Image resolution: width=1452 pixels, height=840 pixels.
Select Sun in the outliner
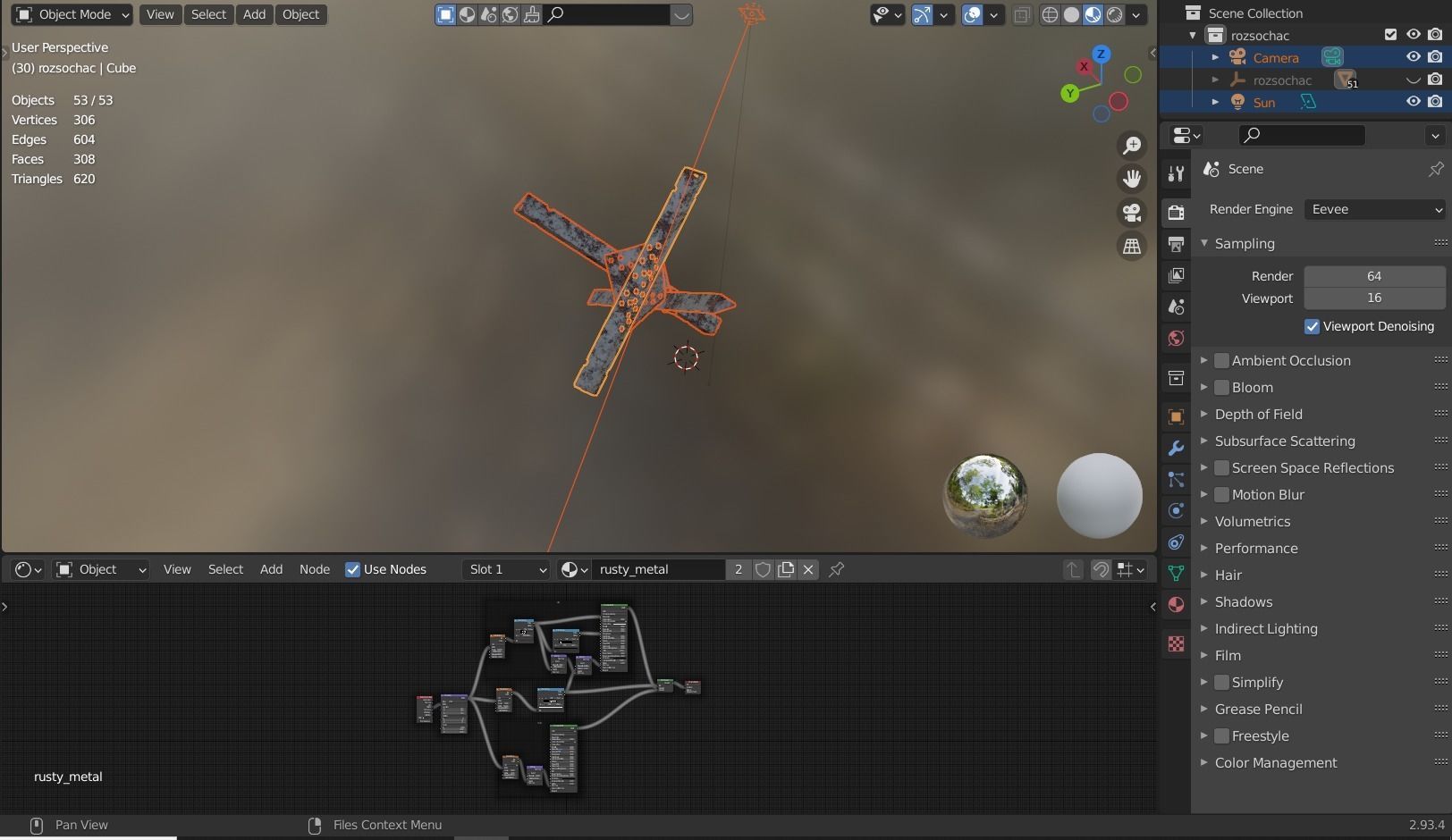pos(1263,102)
